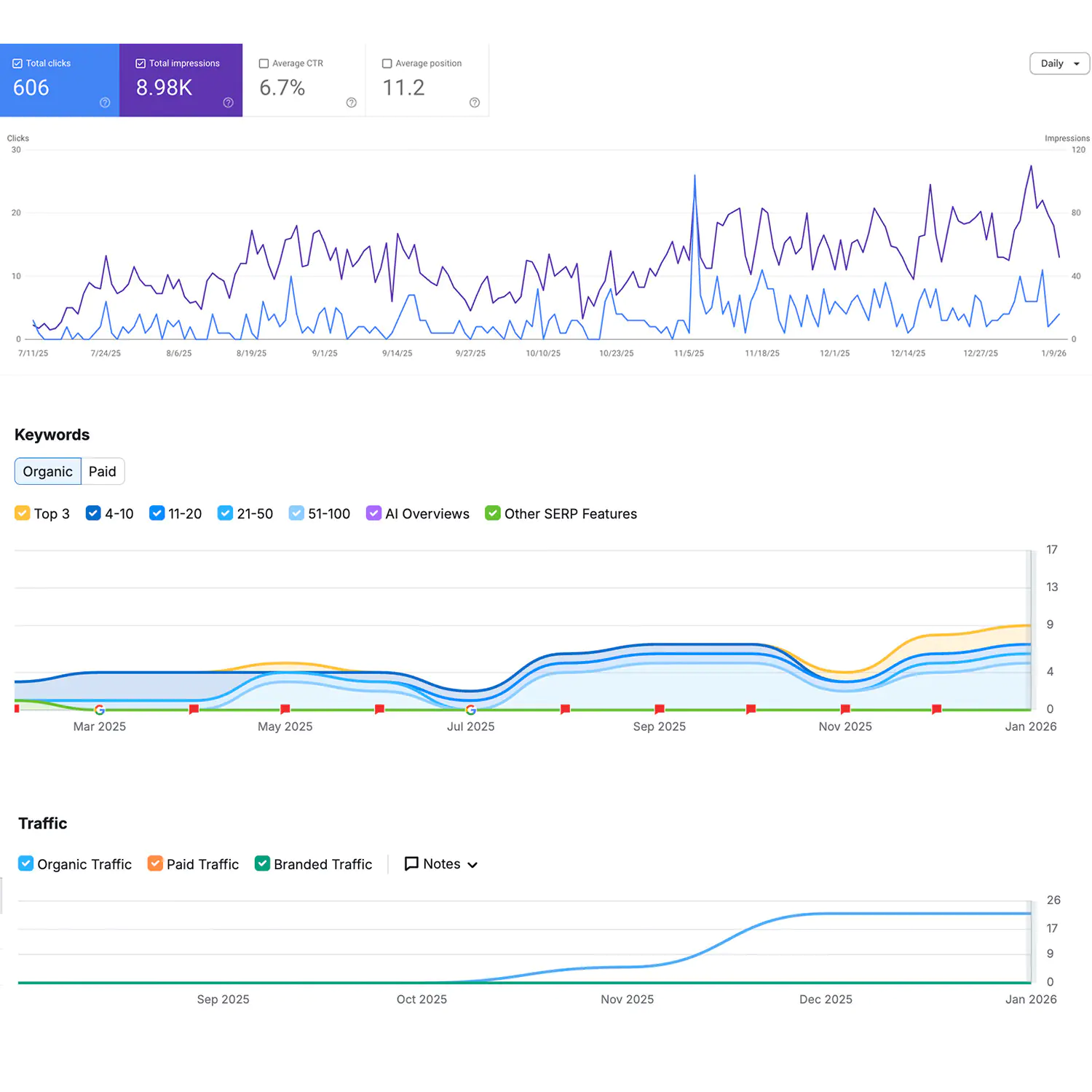The image size is (1092, 1092).
Task: Disable Paid Traffic series checkbox
Action: tap(155, 863)
